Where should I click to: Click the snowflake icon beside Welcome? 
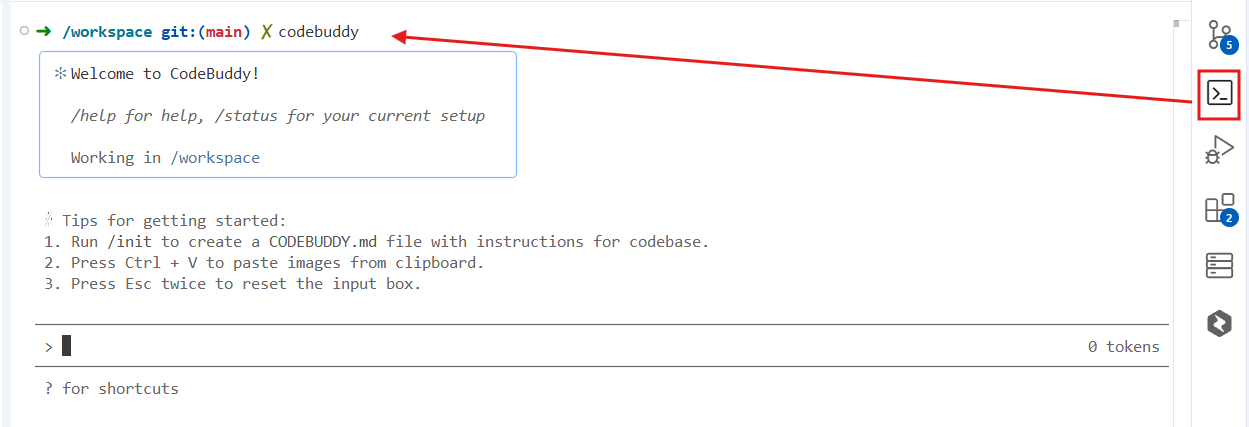coord(59,74)
